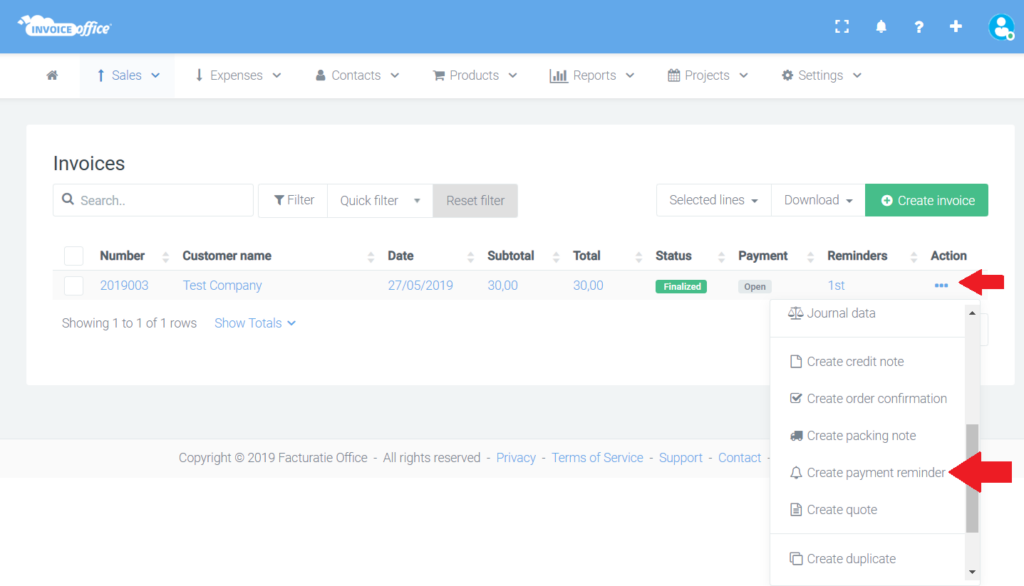The image size is (1024, 586).
Task: Expand the Products menu
Action: pos(475,75)
